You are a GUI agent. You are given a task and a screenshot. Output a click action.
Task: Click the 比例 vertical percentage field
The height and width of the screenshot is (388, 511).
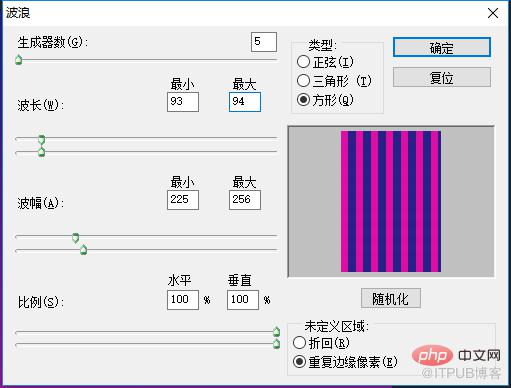coord(243,300)
